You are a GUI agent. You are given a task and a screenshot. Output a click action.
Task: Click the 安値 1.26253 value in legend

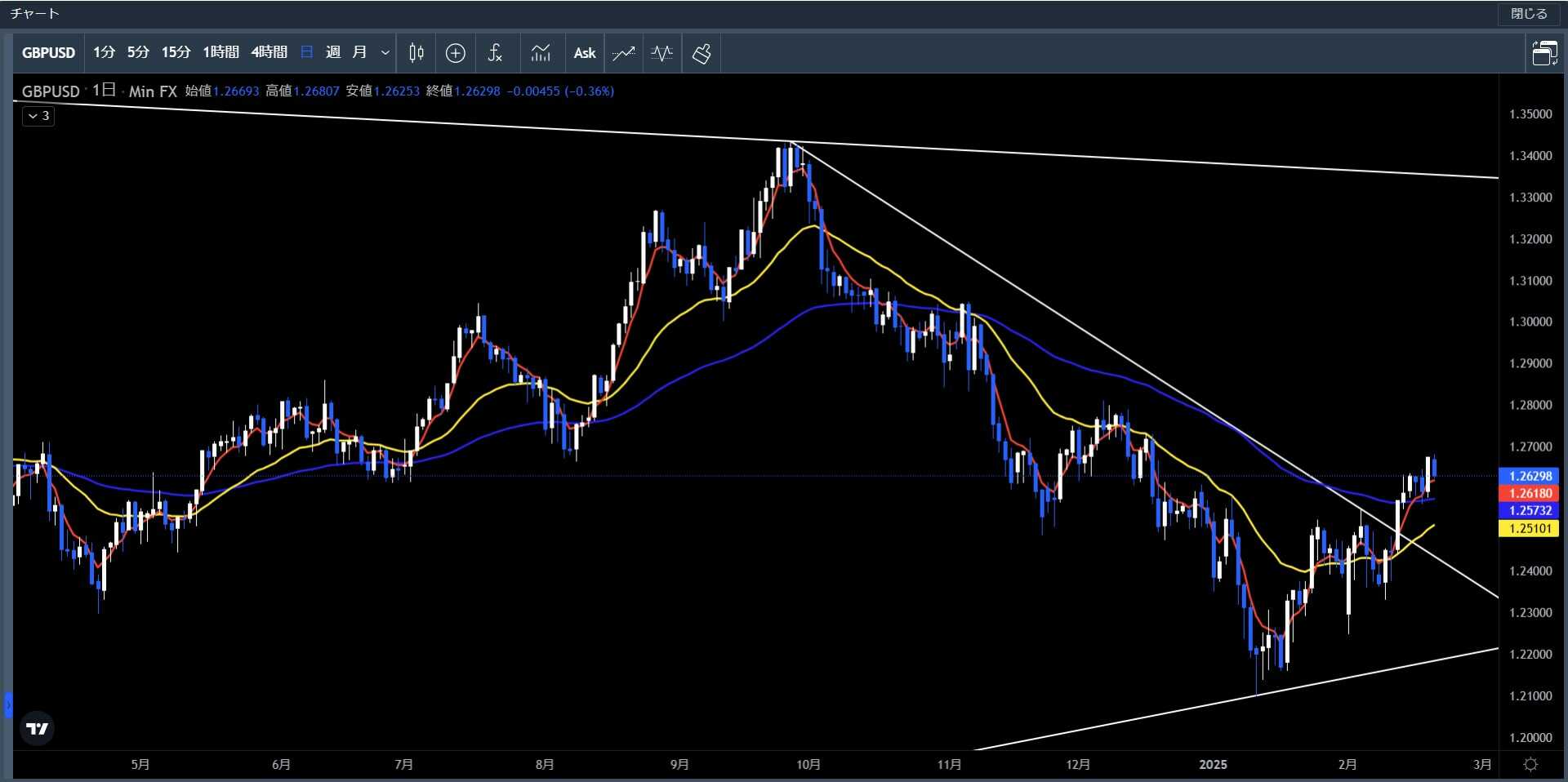[x=396, y=91]
